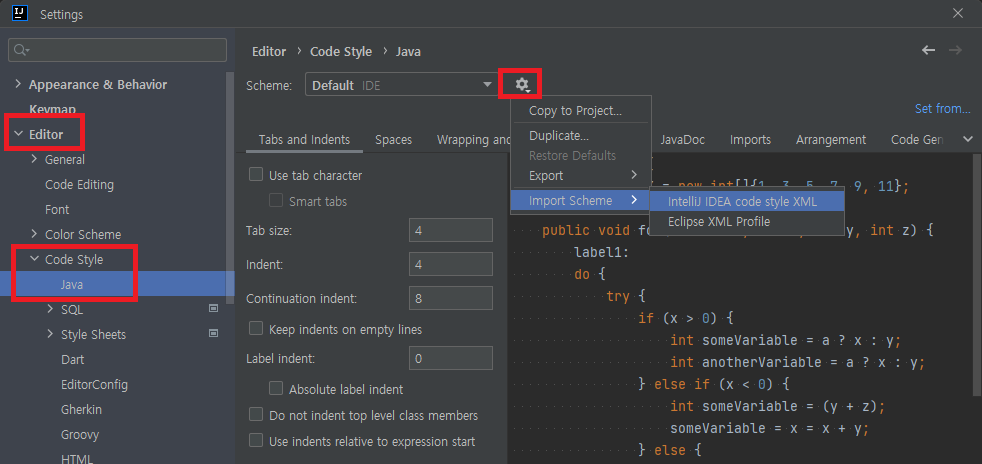Switch to Tabs and Indents tab
The width and height of the screenshot is (982, 464).
[304, 139]
